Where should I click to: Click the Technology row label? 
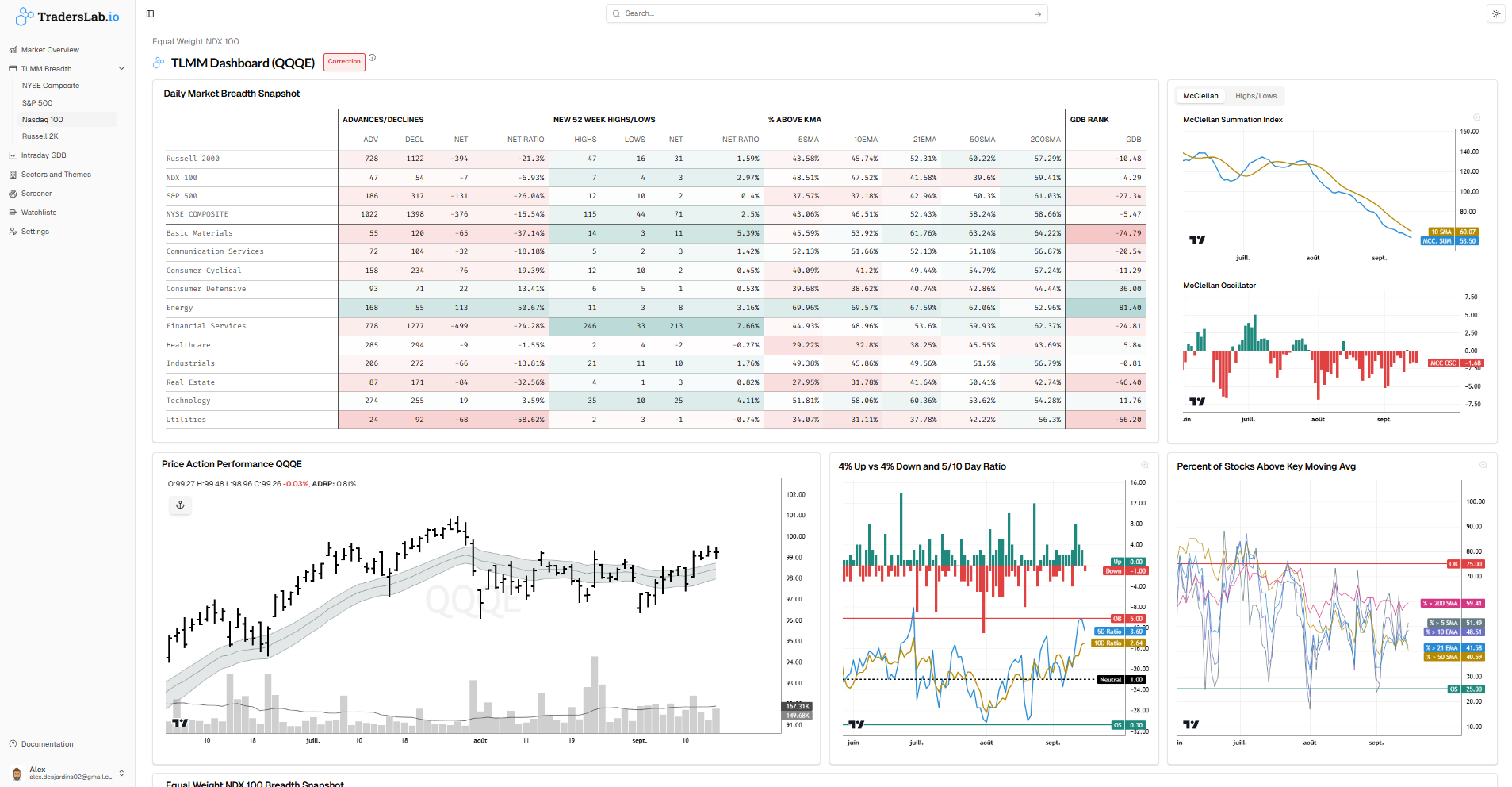189,401
